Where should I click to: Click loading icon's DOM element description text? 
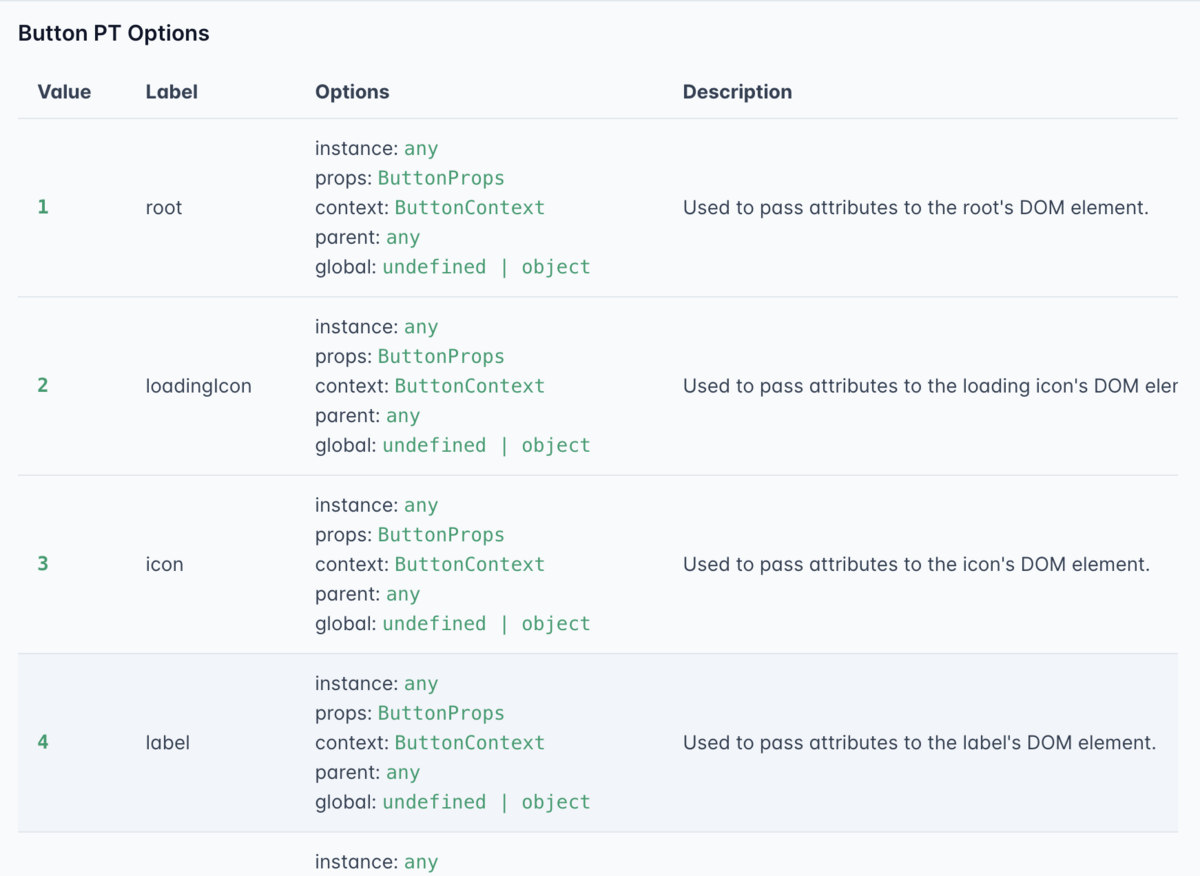click(930, 386)
